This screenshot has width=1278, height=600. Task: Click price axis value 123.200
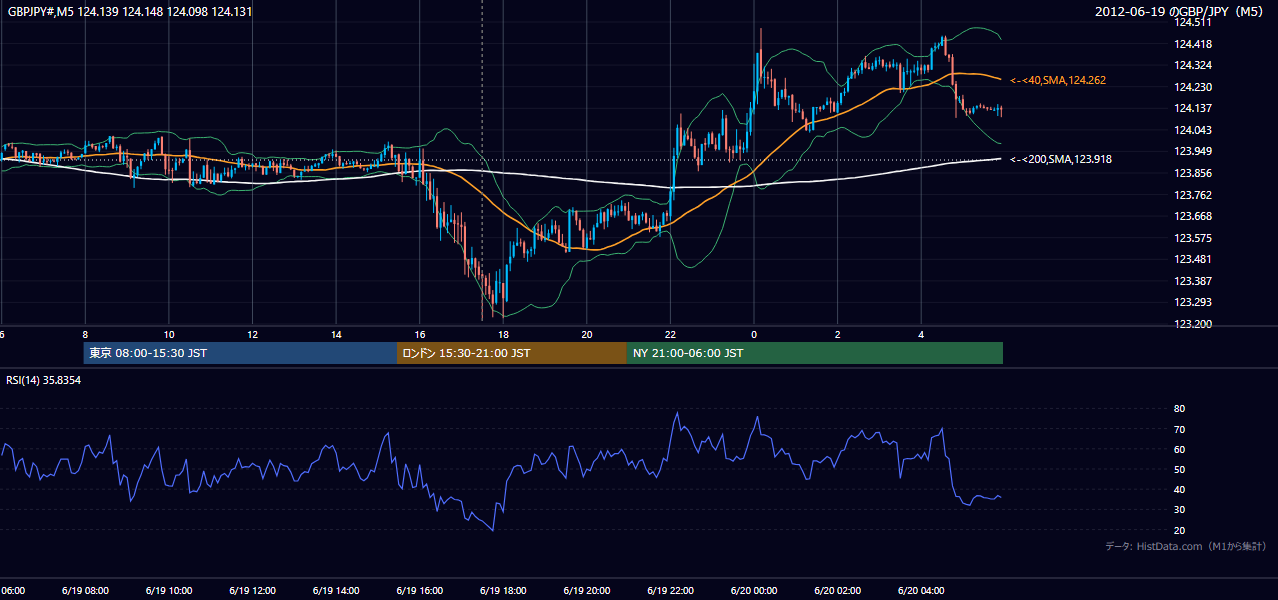point(1192,324)
